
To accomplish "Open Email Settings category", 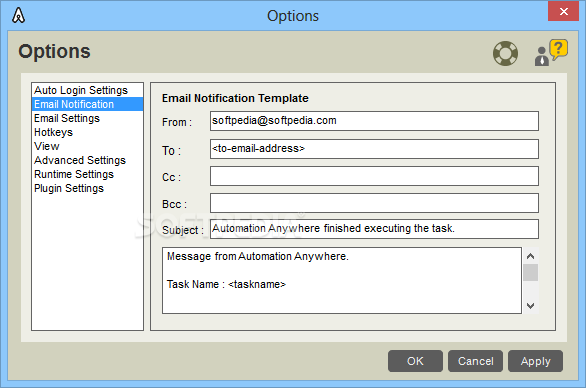I will (x=87, y=118).
